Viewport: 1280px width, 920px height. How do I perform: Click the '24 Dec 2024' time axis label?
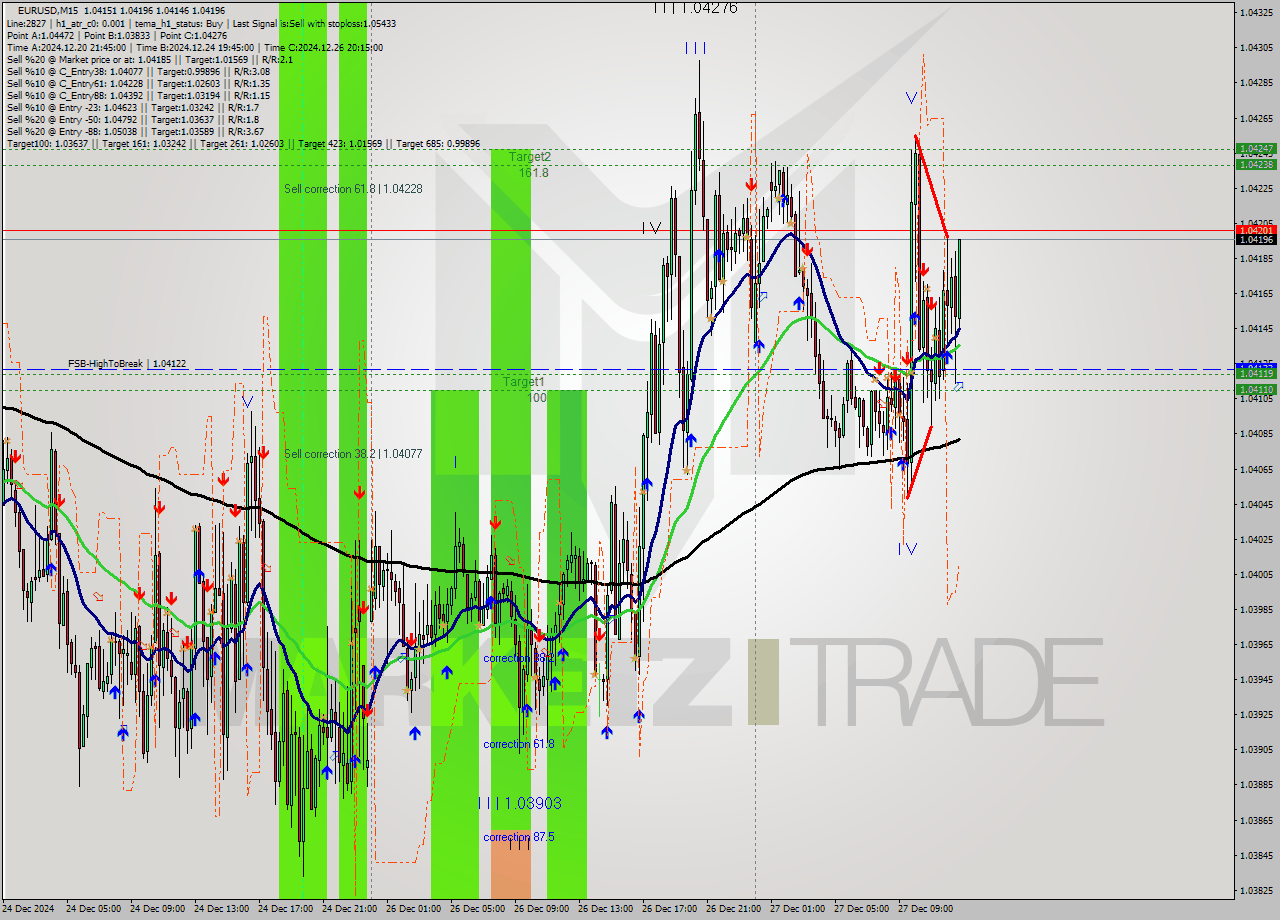30,909
